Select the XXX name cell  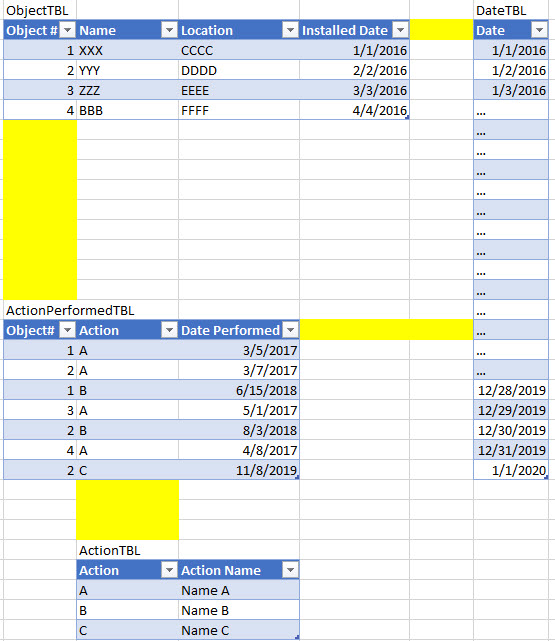point(128,50)
